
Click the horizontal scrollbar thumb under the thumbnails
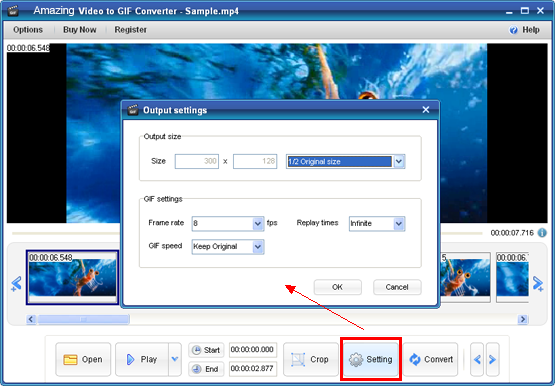(x=83, y=319)
